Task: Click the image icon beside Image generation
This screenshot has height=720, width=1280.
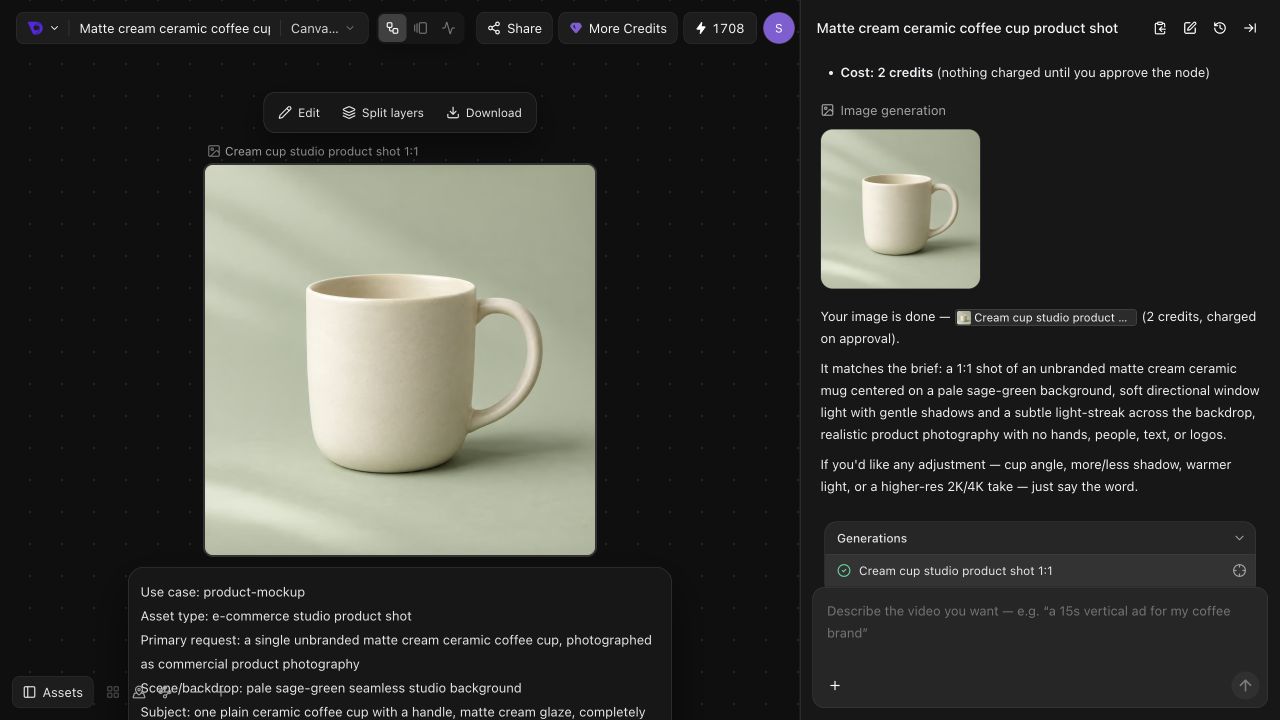Action: (x=827, y=110)
